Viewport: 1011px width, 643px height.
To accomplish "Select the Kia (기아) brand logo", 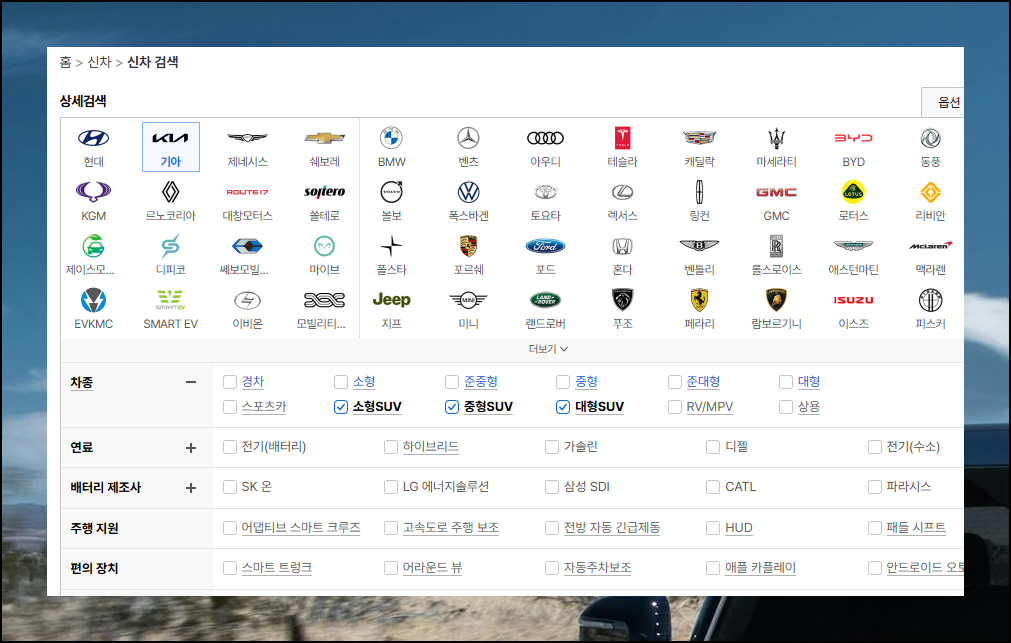I will (170, 138).
